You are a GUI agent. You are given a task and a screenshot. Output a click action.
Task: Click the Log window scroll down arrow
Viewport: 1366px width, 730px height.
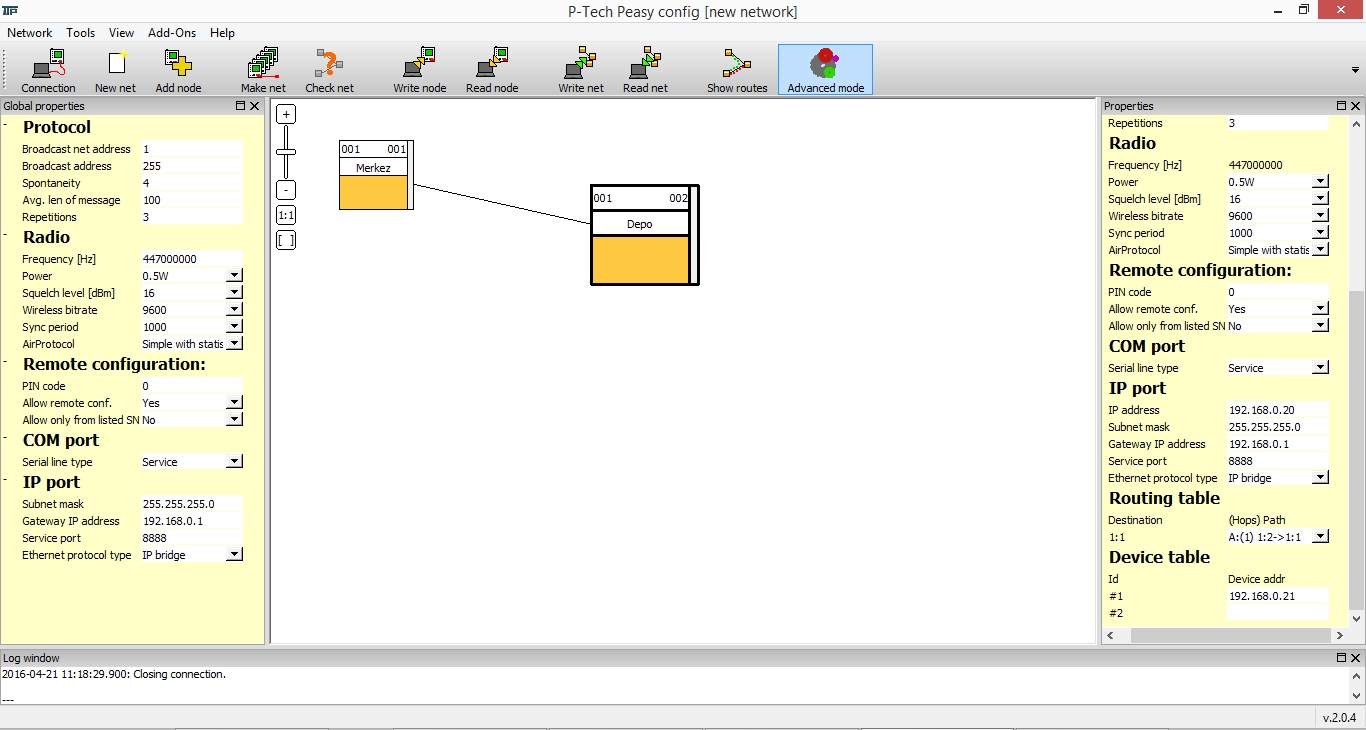coord(1357,696)
